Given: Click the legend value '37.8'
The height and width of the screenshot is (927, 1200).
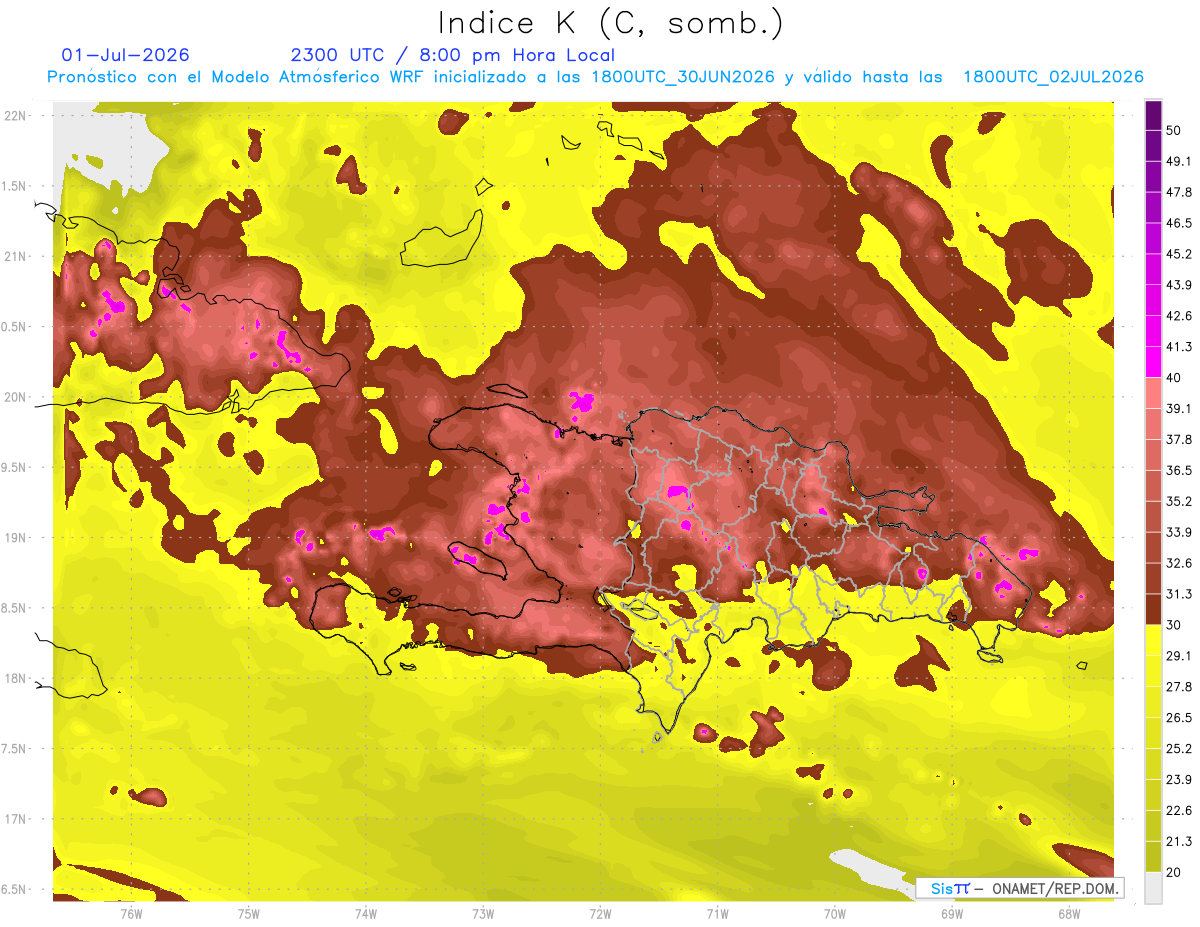Looking at the screenshot, I should point(1177,439).
